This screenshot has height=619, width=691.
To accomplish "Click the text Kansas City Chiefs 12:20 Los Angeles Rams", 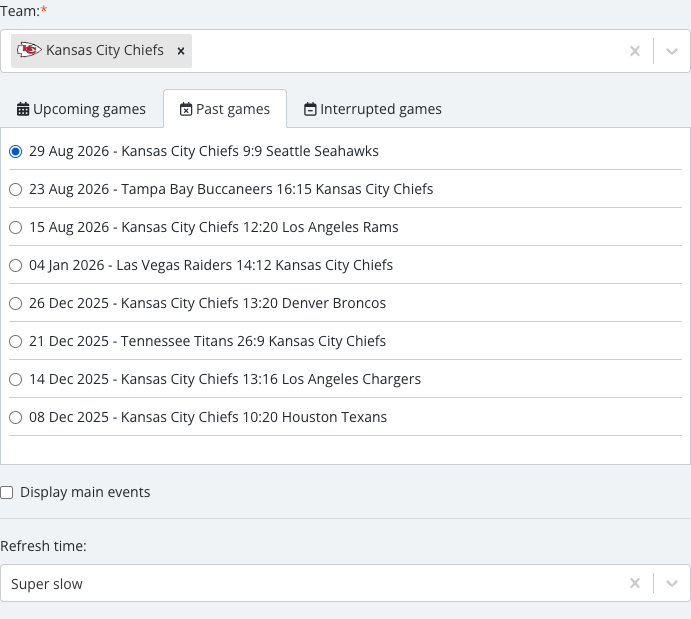I will click(260, 227).
